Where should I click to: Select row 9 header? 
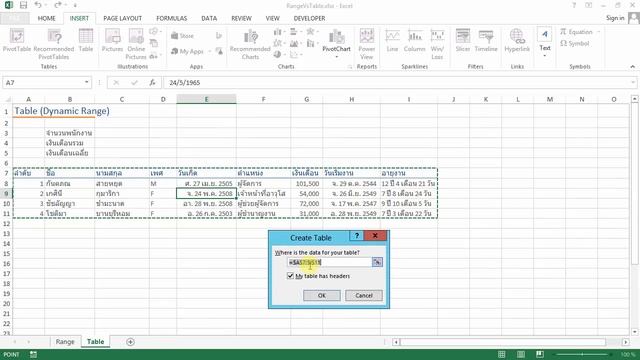[x=7, y=193]
